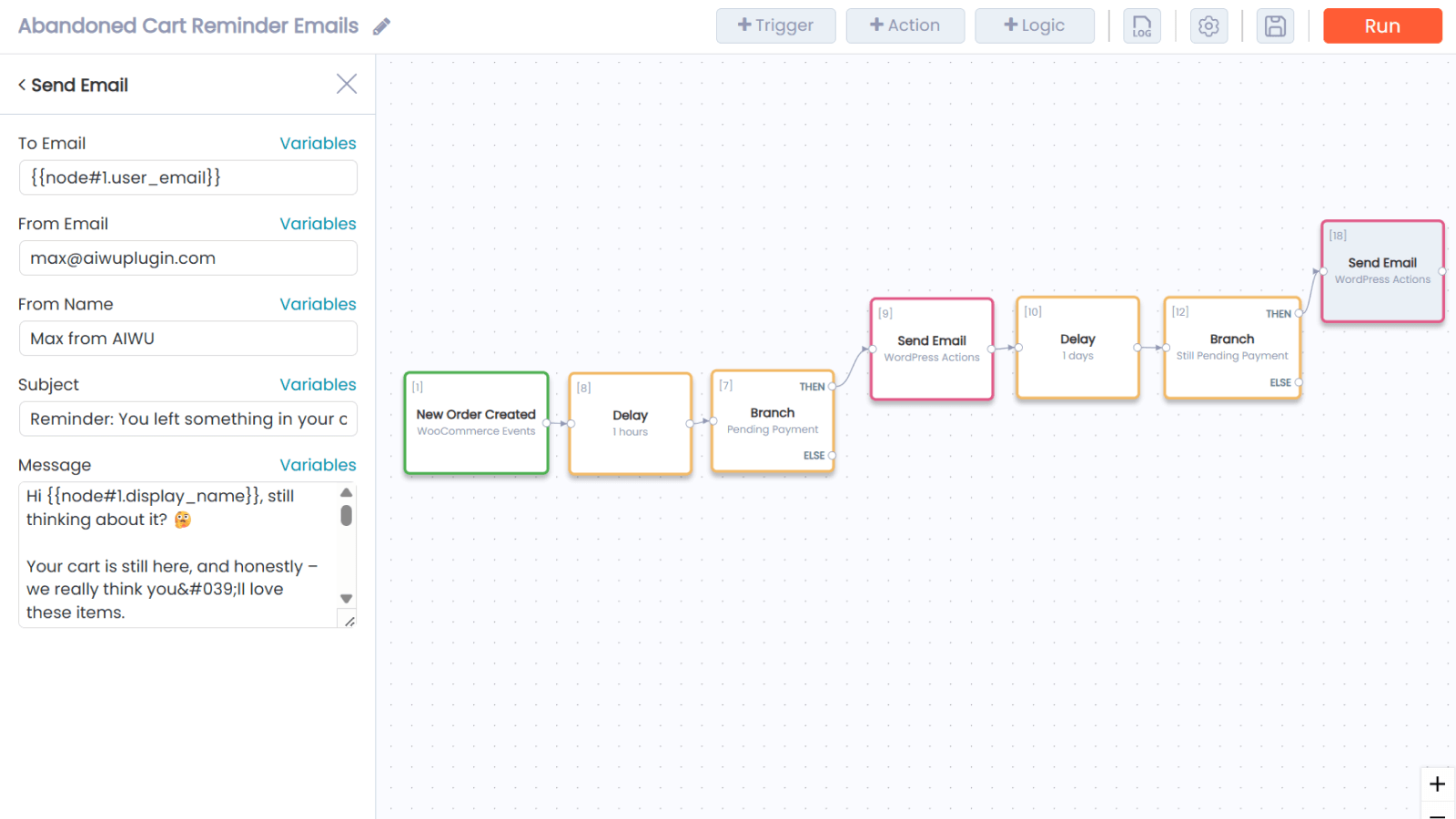The image size is (1456, 819).
Task: Open the Trigger add menu
Action: click(x=775, y=26)
